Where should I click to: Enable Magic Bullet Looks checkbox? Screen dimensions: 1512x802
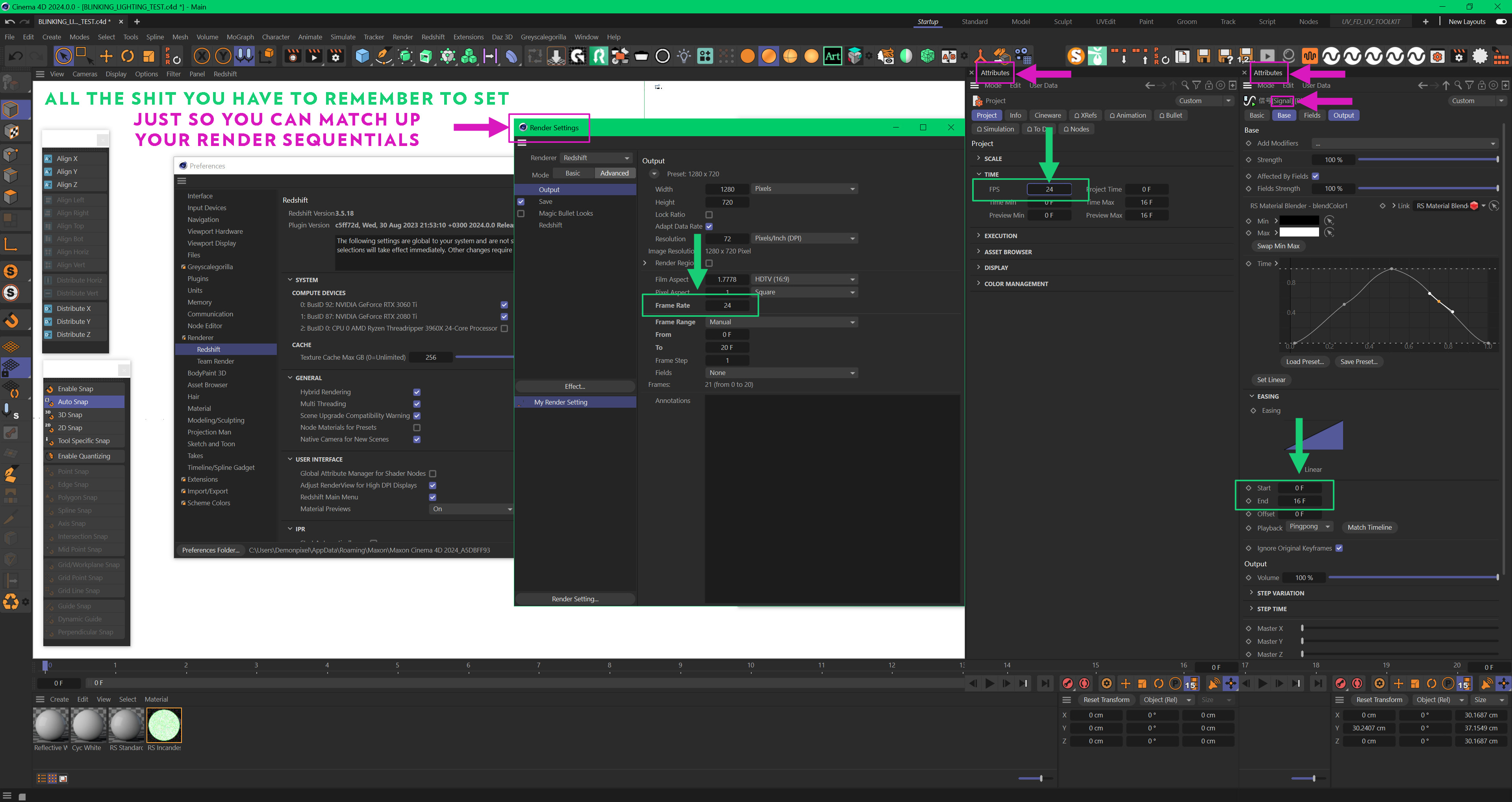pyautogui.click(x=521, y=214)
